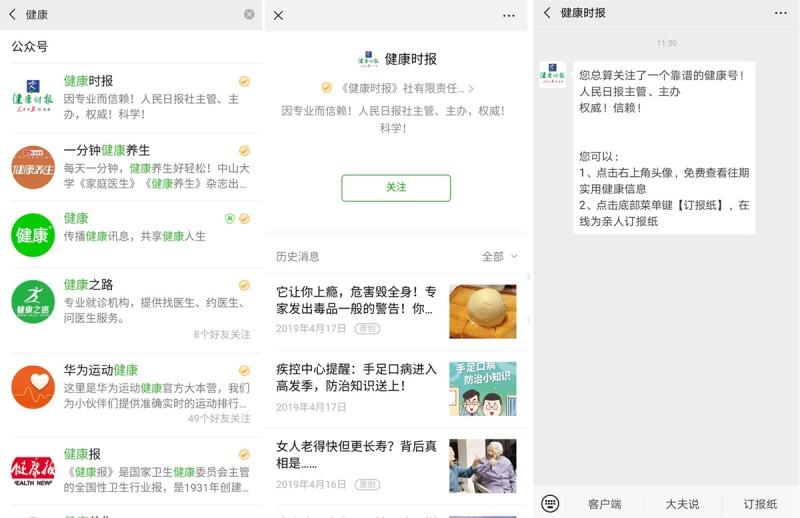Tap the verified badge beside 一分钟健康养生
The image size is (800, 518).
pos(244,151)
